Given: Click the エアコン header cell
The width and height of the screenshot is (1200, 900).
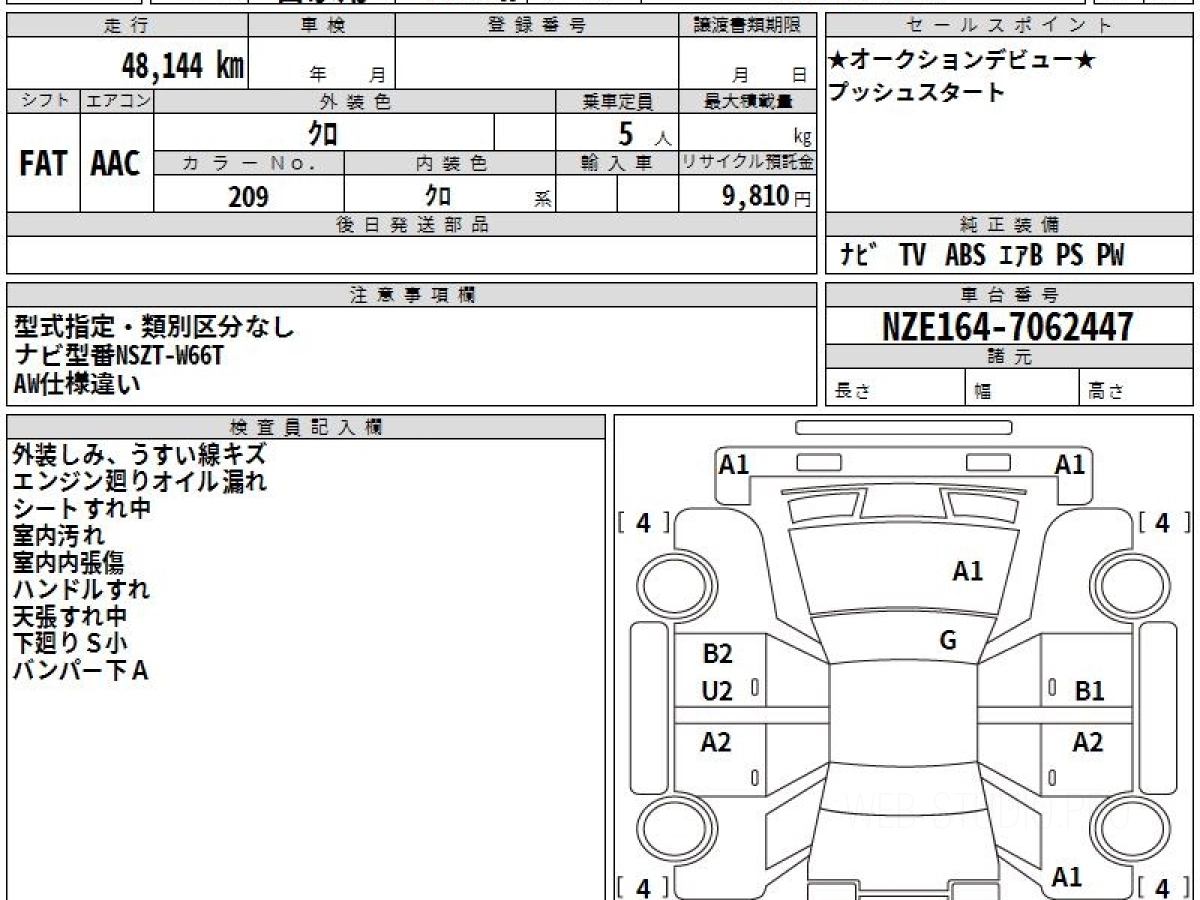Looking at the screenshot, I should pyautogui.click(x=117, y=101).
